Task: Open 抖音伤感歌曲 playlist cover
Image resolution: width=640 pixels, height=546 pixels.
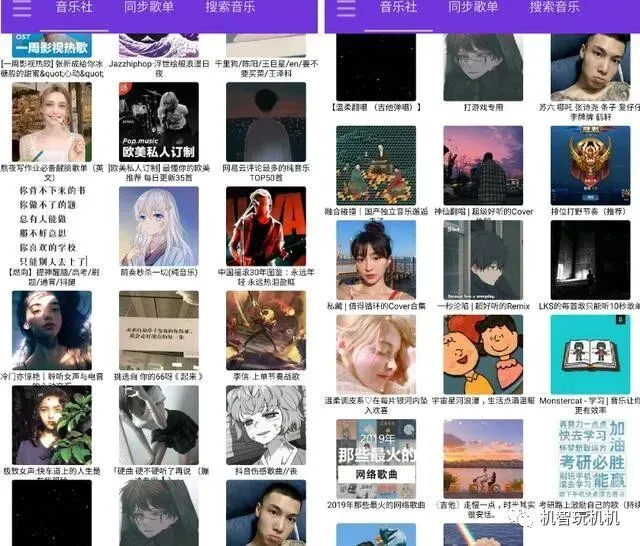Action: [266, 425]
